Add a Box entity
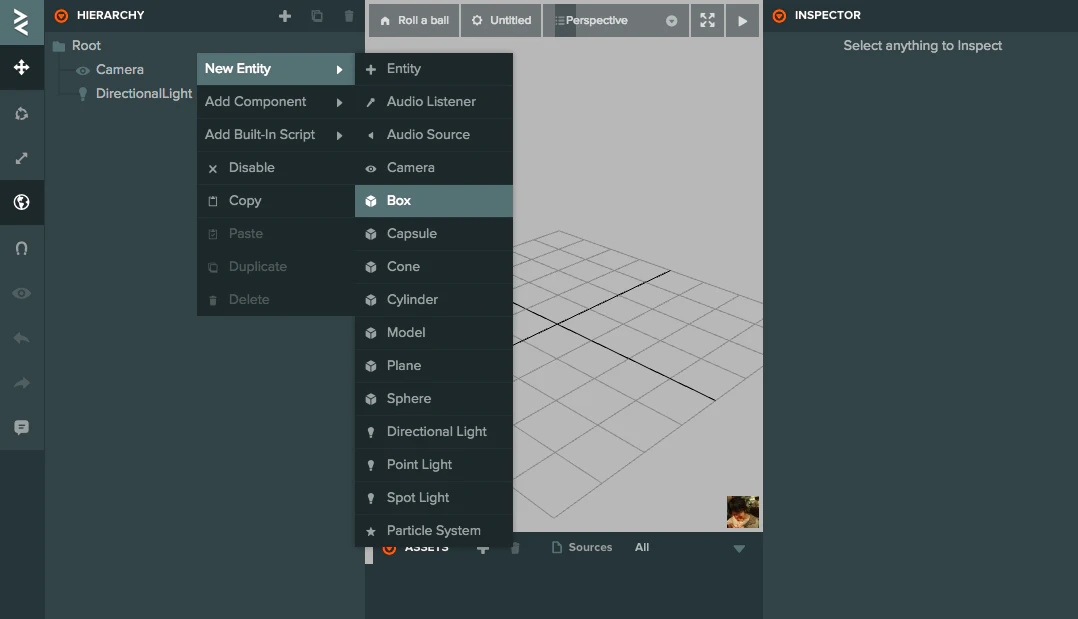 434,201
